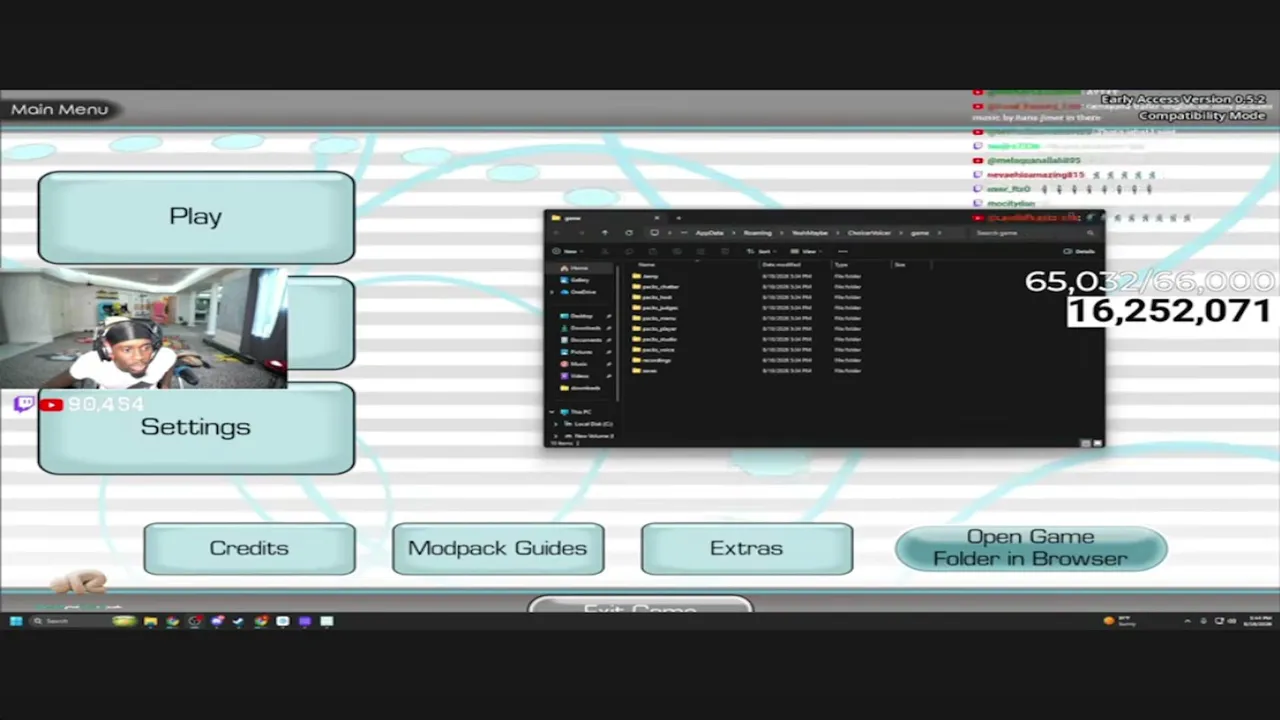Open Modpack Guides
1280x720 pixels.
[x=498, y=548]
